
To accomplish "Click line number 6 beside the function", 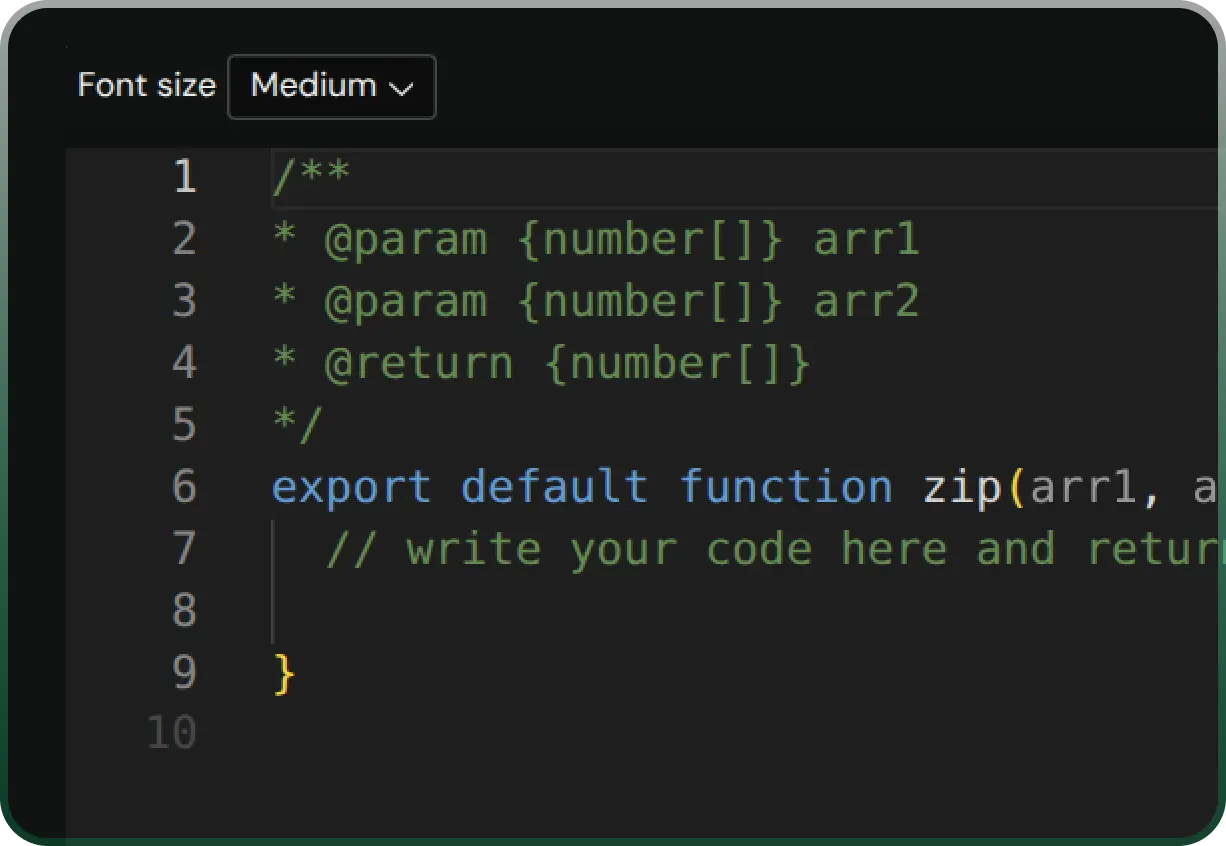I will [x=185, y=487].
